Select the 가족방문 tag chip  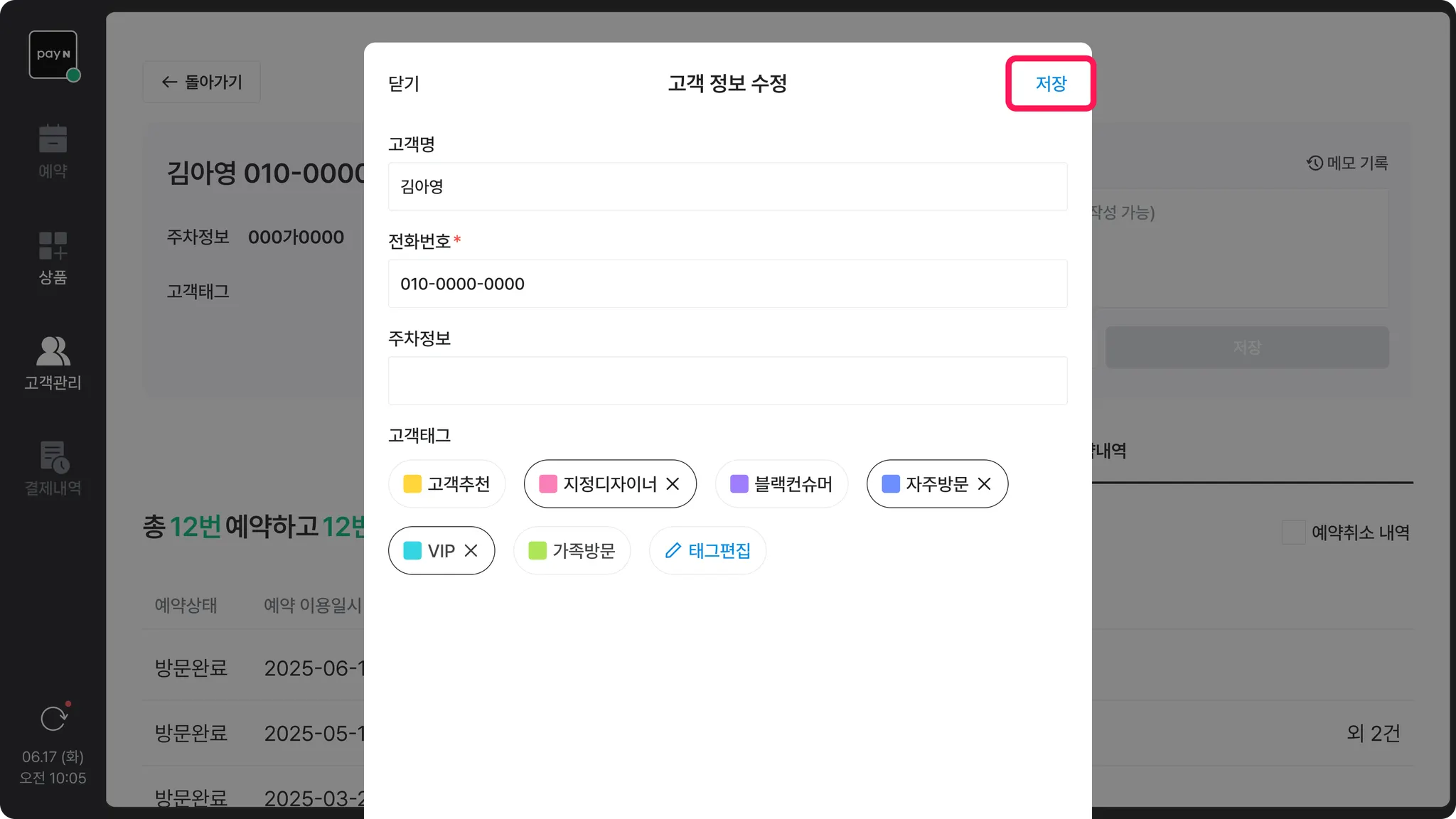(x=572, y=551)
